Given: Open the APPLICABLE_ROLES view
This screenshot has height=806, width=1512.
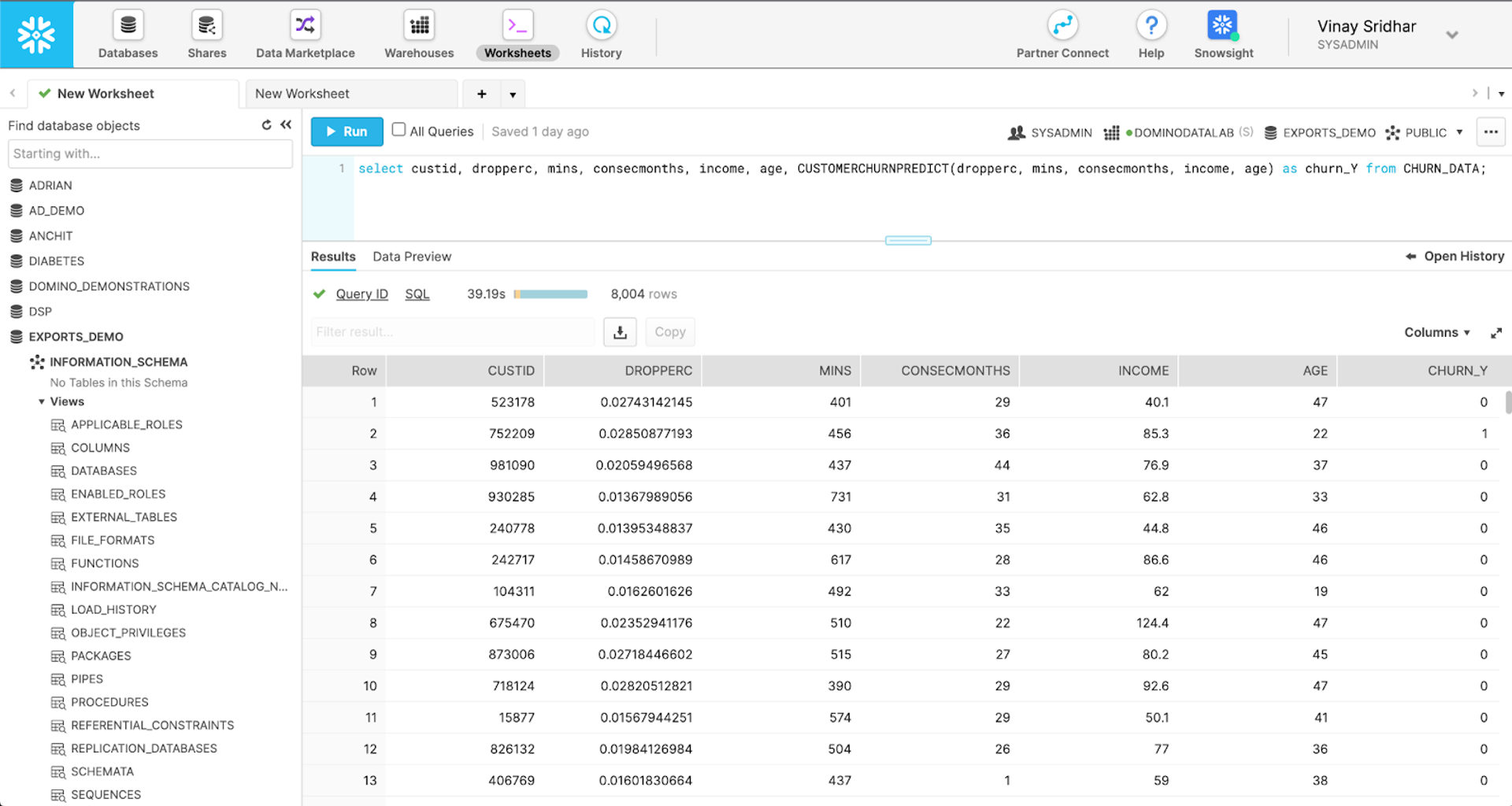Looking at the screenshot, I should pyautogui.click(x=126, y=425).
